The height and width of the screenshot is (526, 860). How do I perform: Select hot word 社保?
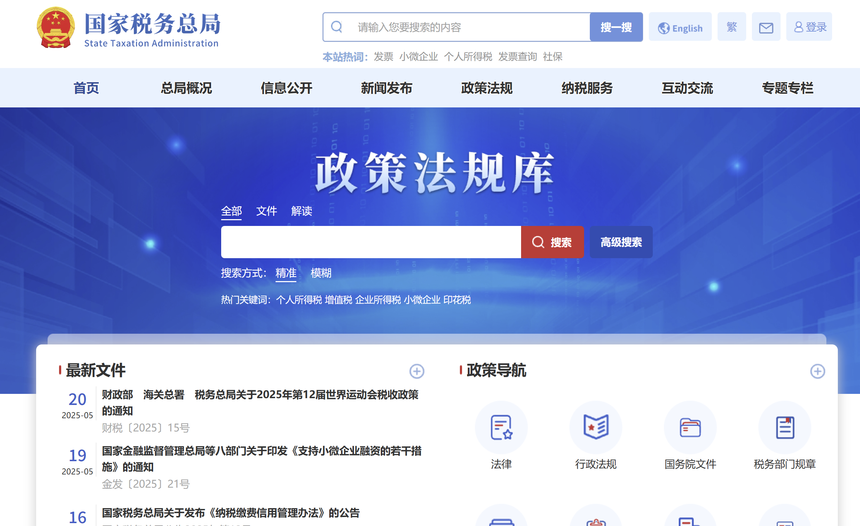point(552,56)
